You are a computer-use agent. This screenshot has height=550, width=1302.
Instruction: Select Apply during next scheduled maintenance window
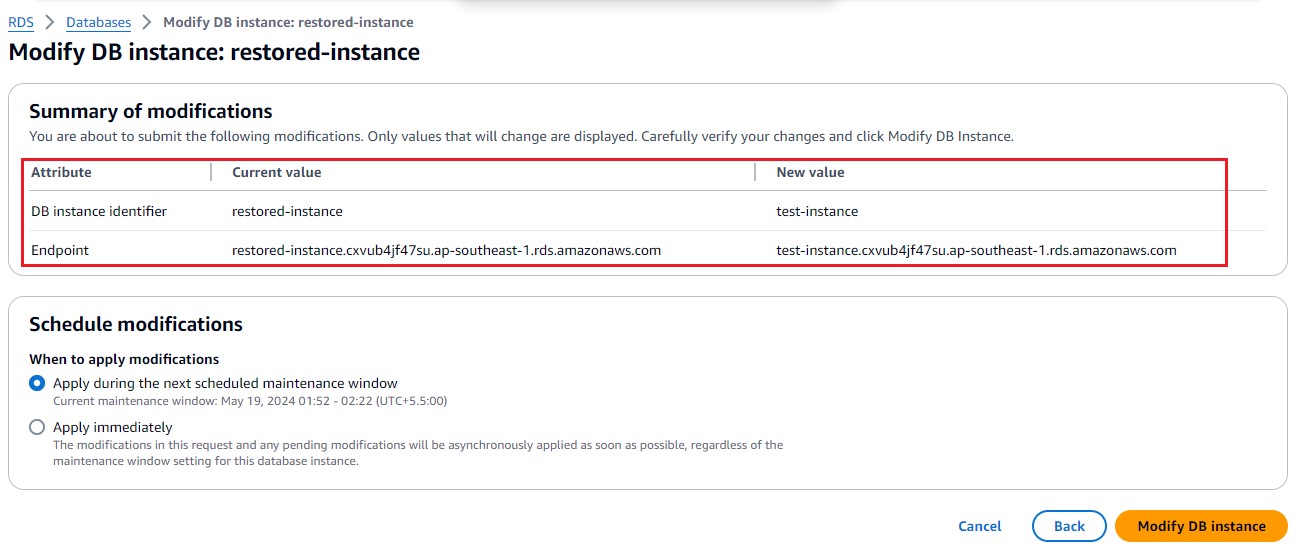pos(37,383)
